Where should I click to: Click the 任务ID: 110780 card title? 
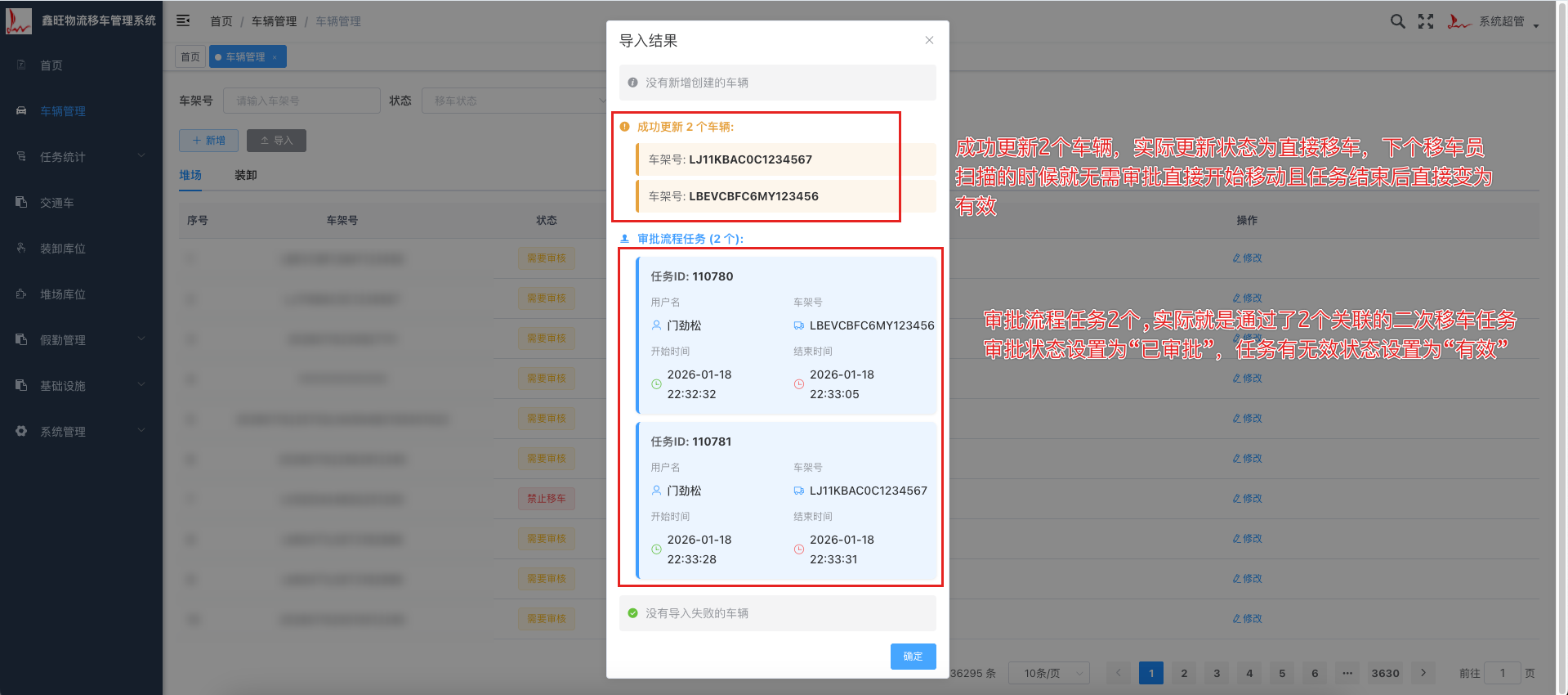(x=692, y=276)
